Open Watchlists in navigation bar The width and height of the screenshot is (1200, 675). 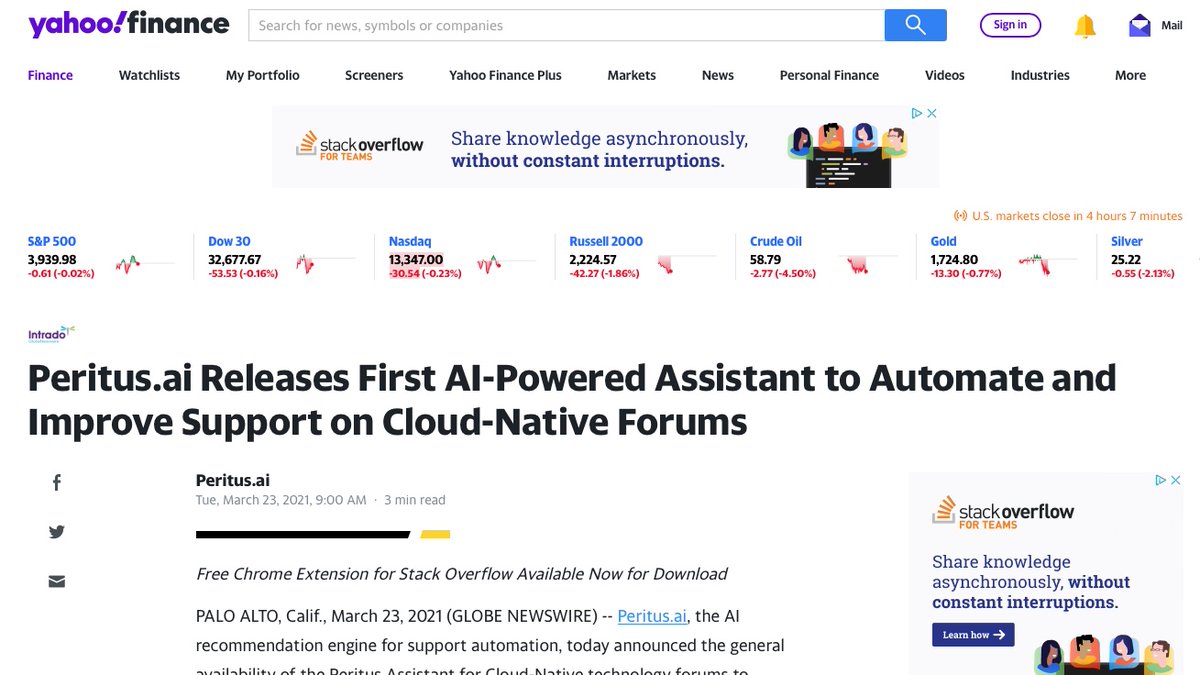coord(149,75)
